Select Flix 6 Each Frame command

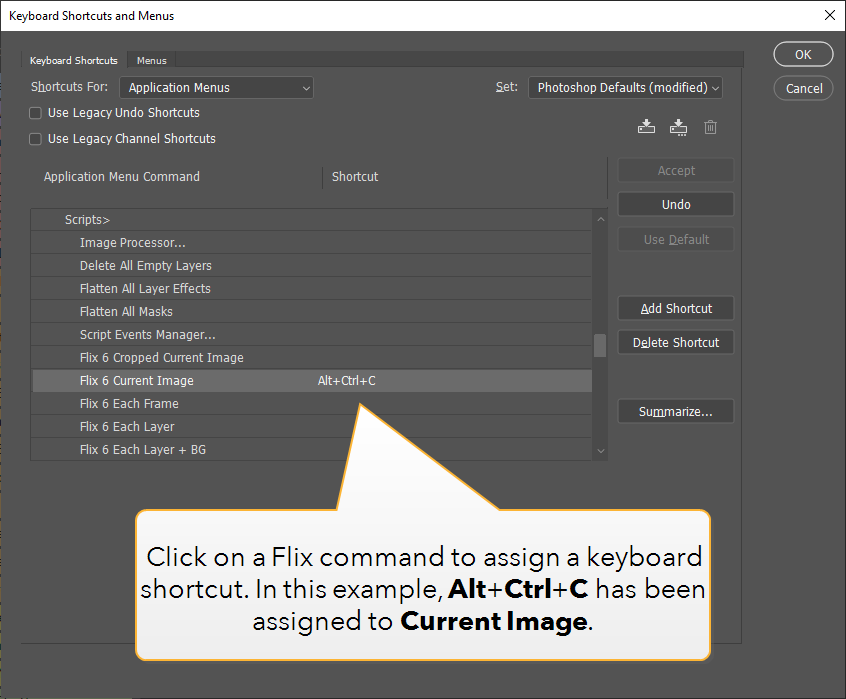pyautogui.click(x=129, y=404)
